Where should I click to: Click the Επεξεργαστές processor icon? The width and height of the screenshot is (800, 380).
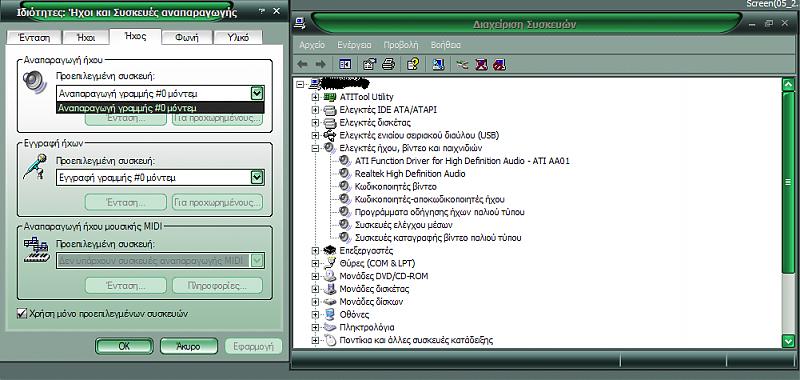pyautogui.click(x=330, y=250)
